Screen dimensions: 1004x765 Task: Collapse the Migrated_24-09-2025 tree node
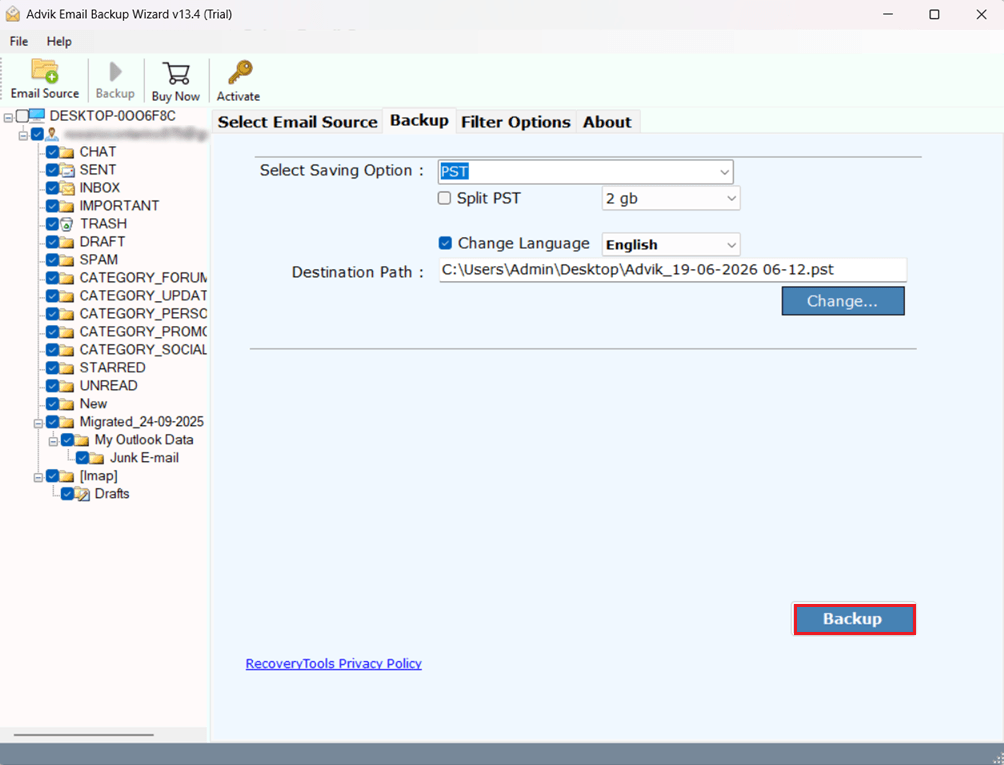click(x=38, y=423)
